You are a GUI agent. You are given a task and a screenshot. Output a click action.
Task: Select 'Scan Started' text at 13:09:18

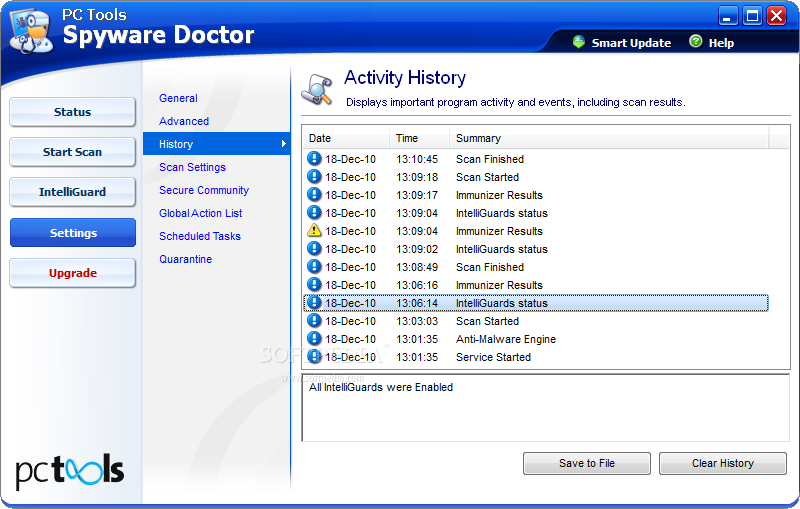[x=487, y=177]
